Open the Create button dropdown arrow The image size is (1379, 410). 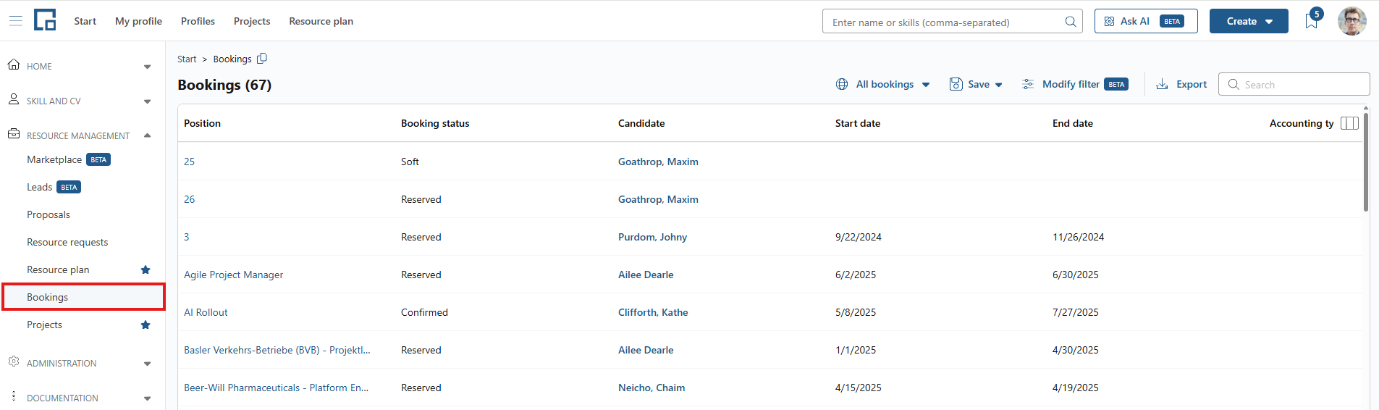[x=1269, y=21]
